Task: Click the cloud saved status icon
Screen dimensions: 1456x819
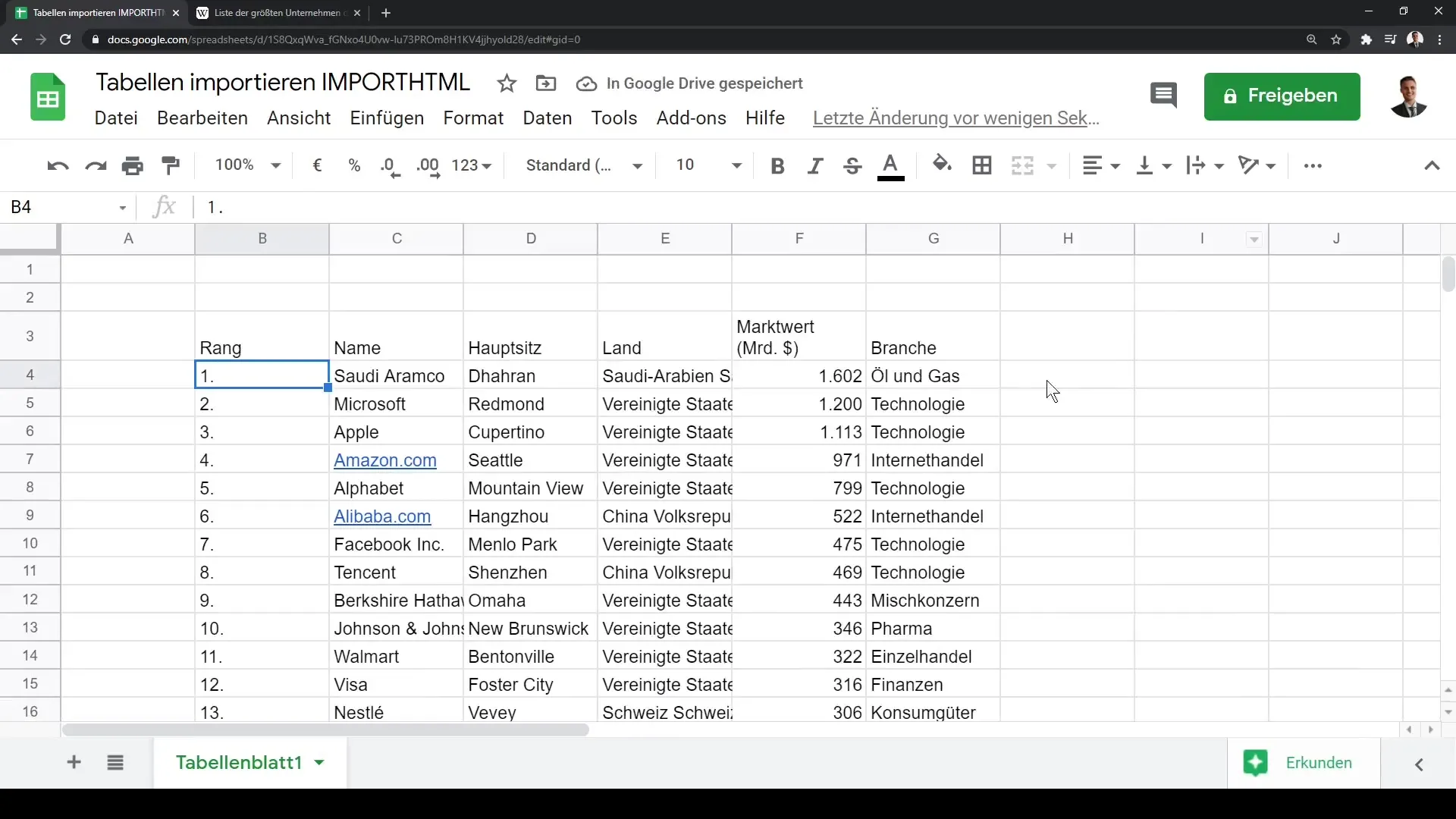Action: [586, 83]
